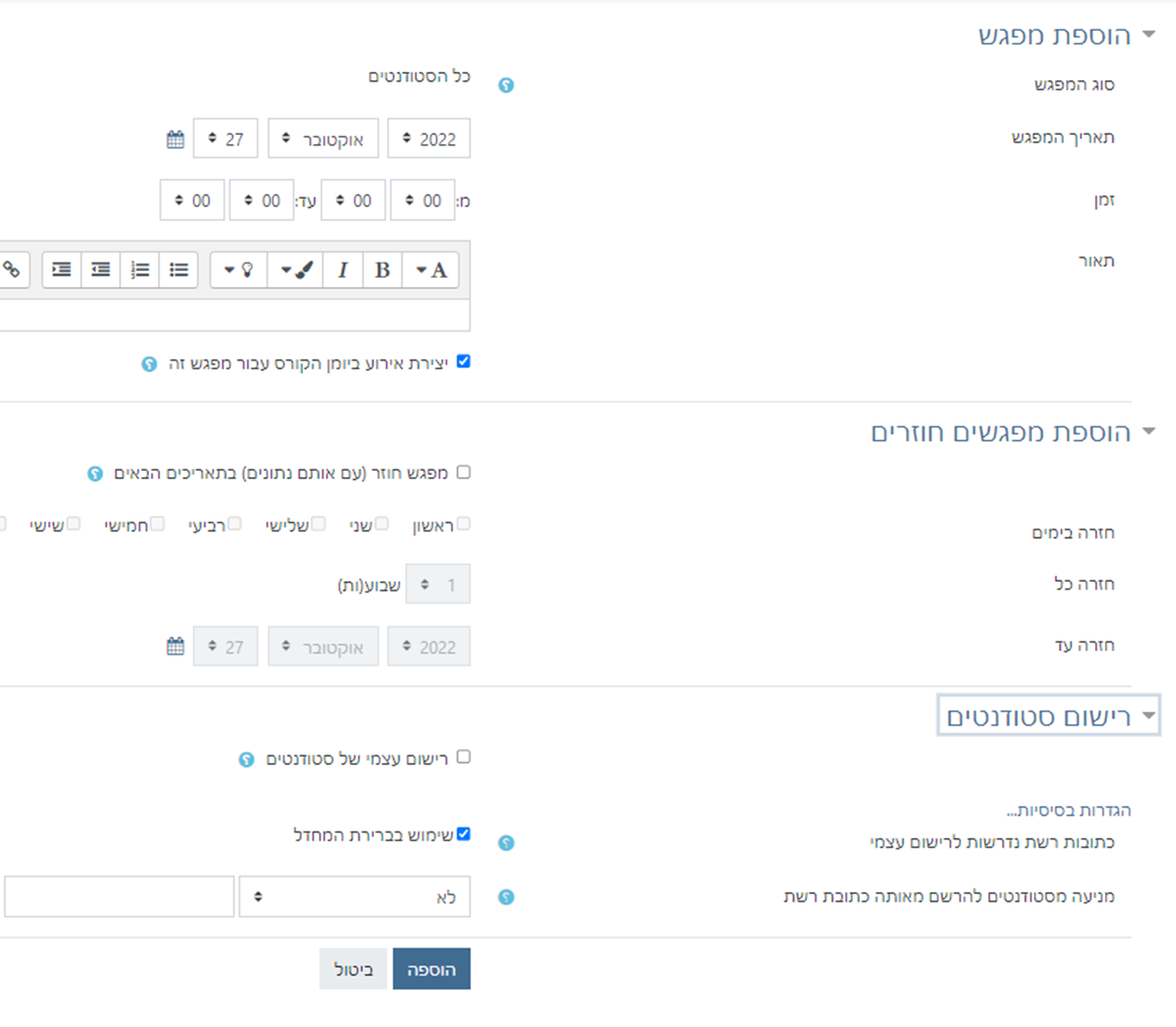The height and width of the screenshot is (1027, 1176).
Task: Open the לא dropdown for network restriction
Action: tap(354, 897)
